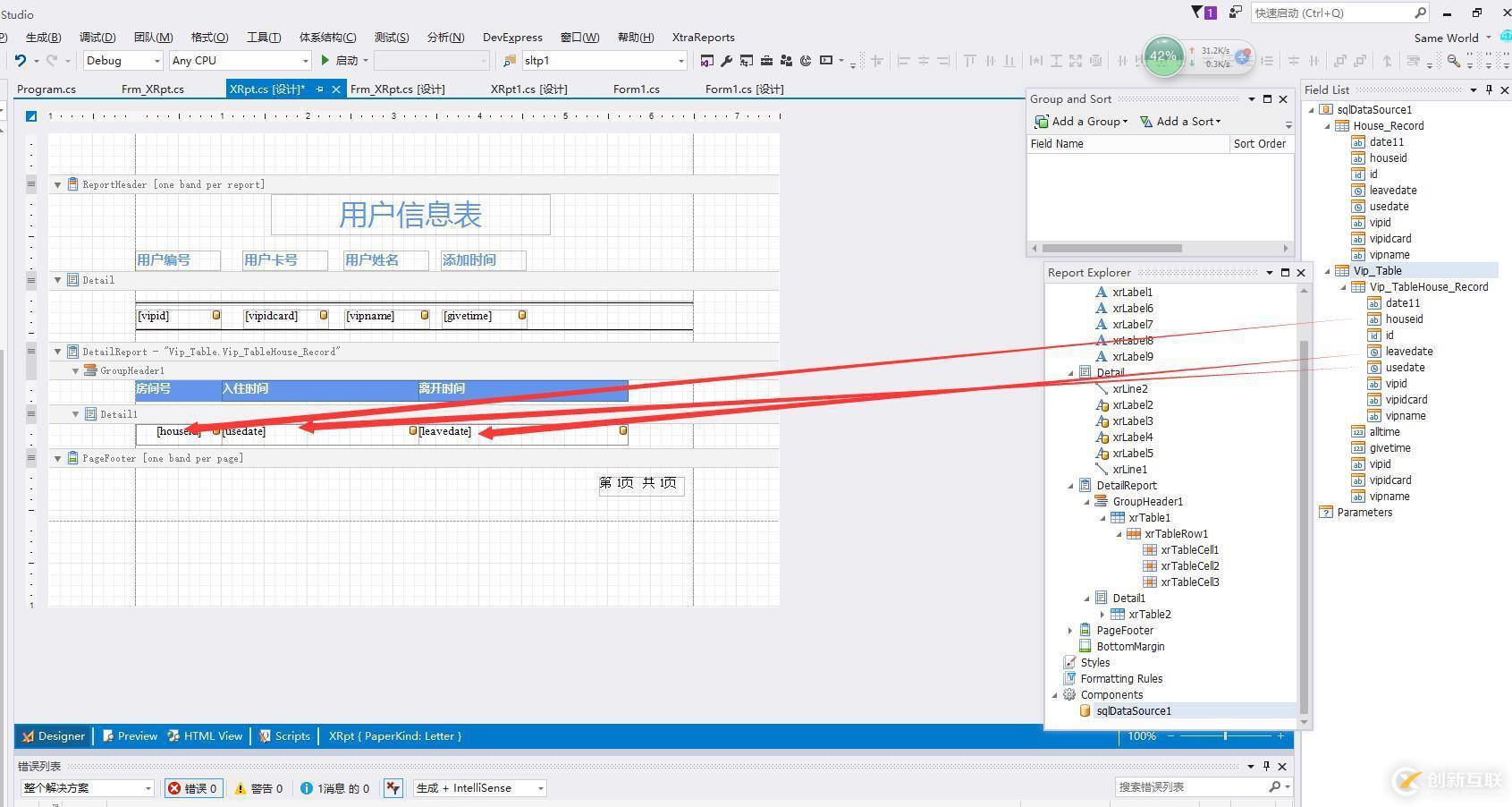Click the PageFooter band icon
The height and width of the screenshot is (807, 1512).
[x=73, y=458]
